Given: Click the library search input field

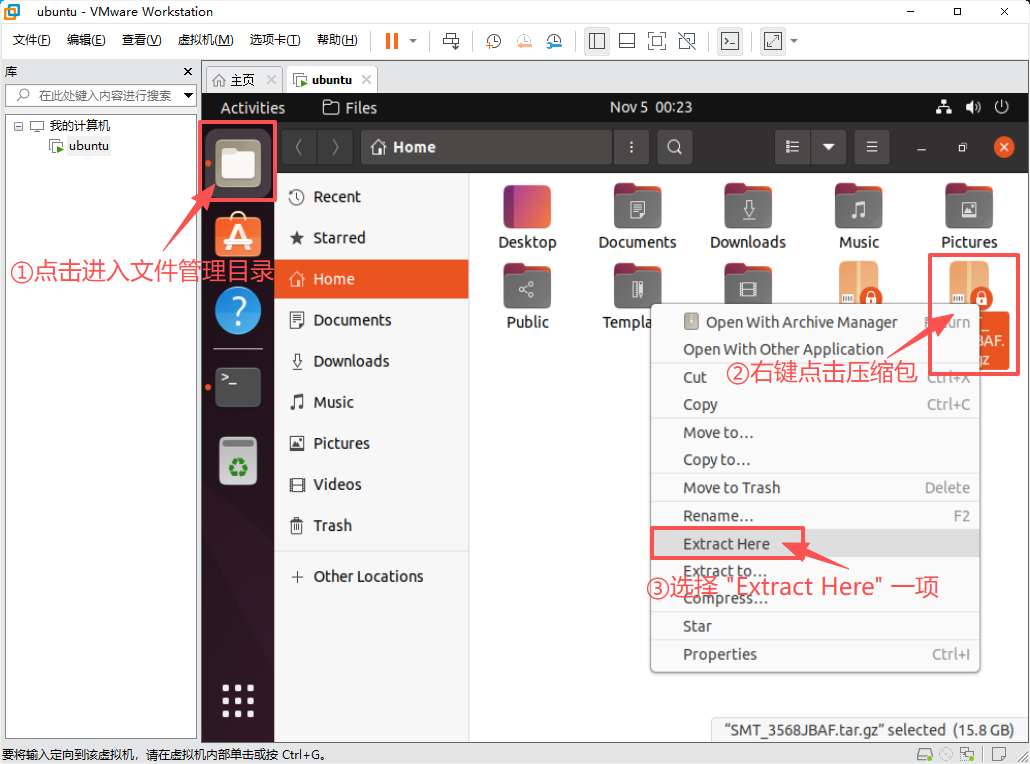Looking at the screenshot, I should click(100, 95).
